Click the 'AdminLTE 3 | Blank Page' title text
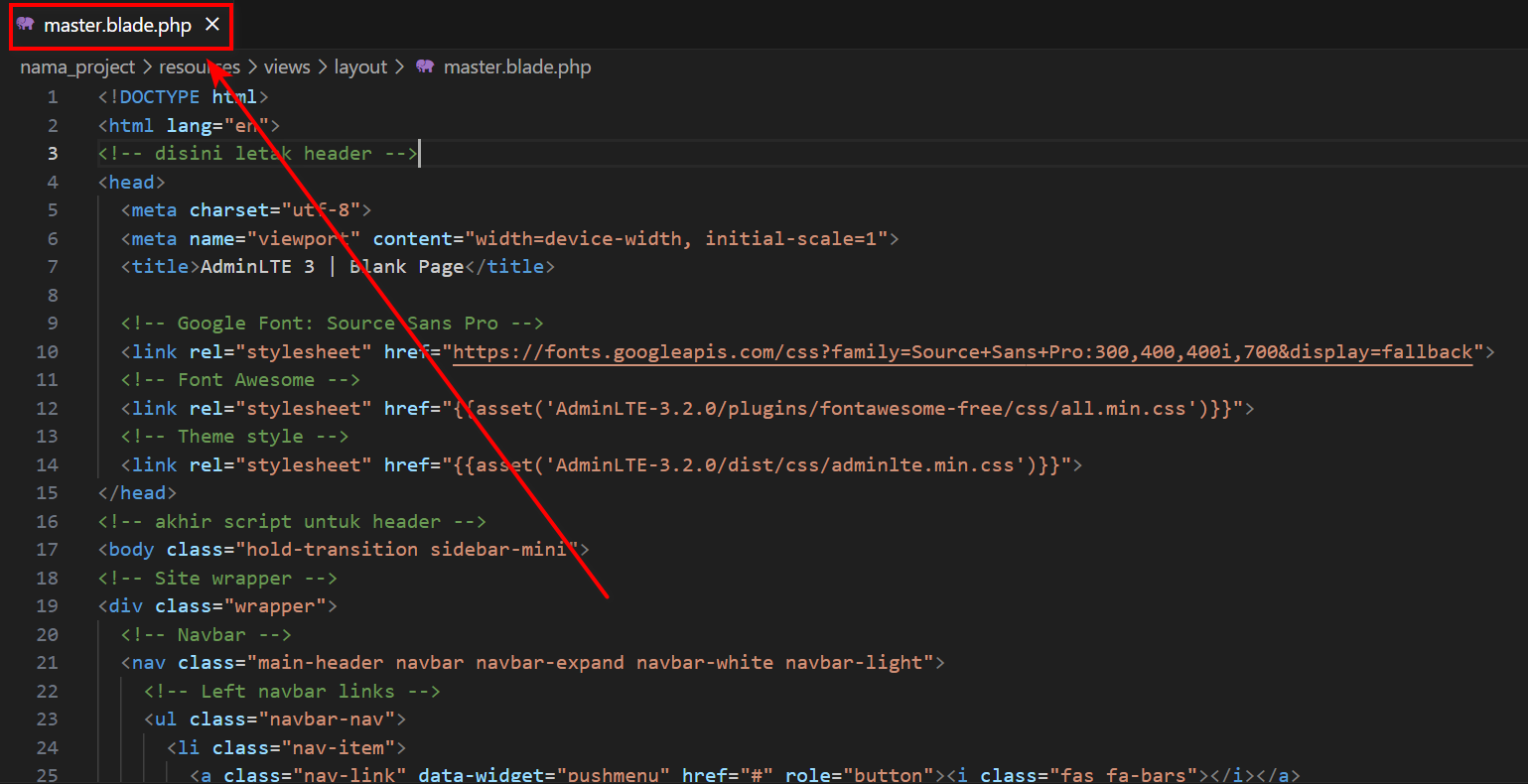 click(x=333, y=267)
